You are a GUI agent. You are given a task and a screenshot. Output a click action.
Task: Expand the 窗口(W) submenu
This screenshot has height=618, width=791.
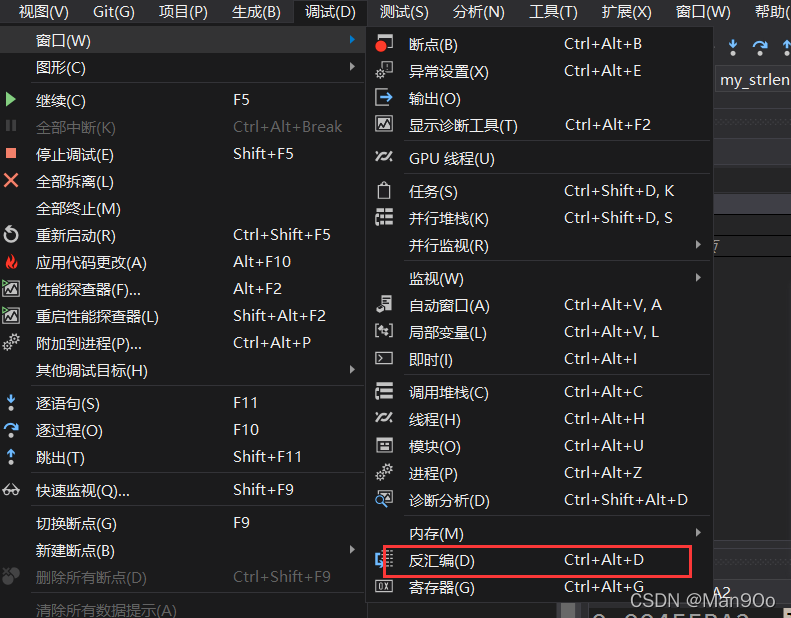click(182, 40)
